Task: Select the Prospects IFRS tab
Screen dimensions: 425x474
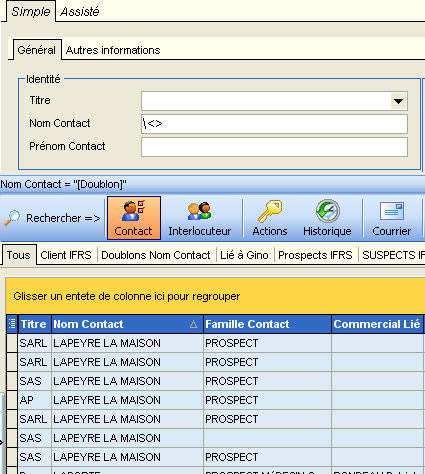Action: pyautogui.click(x=315, y=255)
